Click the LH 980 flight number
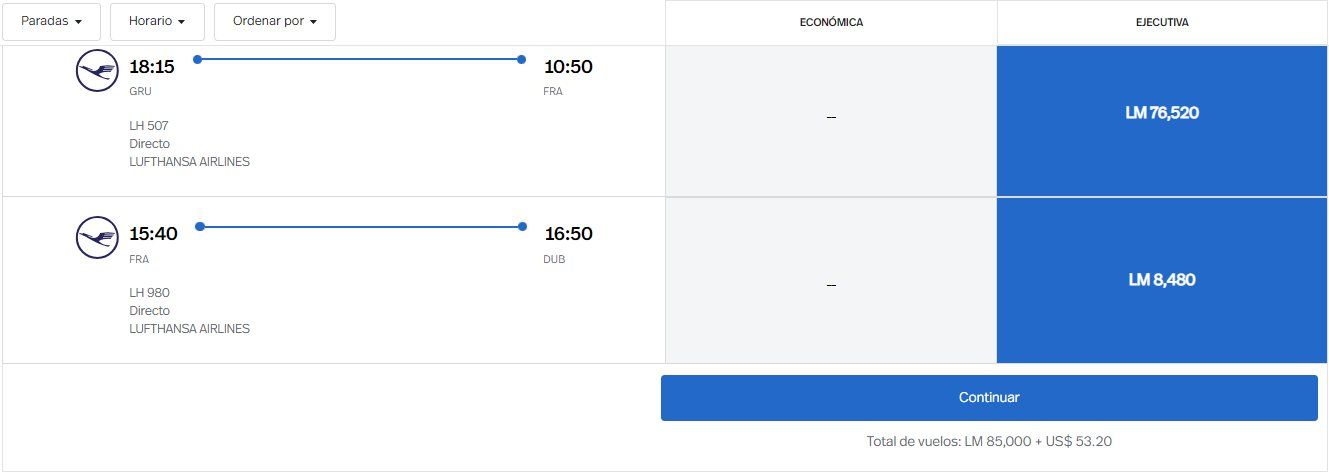This screenshot has width=1329, height=472. tap(149, 293)
